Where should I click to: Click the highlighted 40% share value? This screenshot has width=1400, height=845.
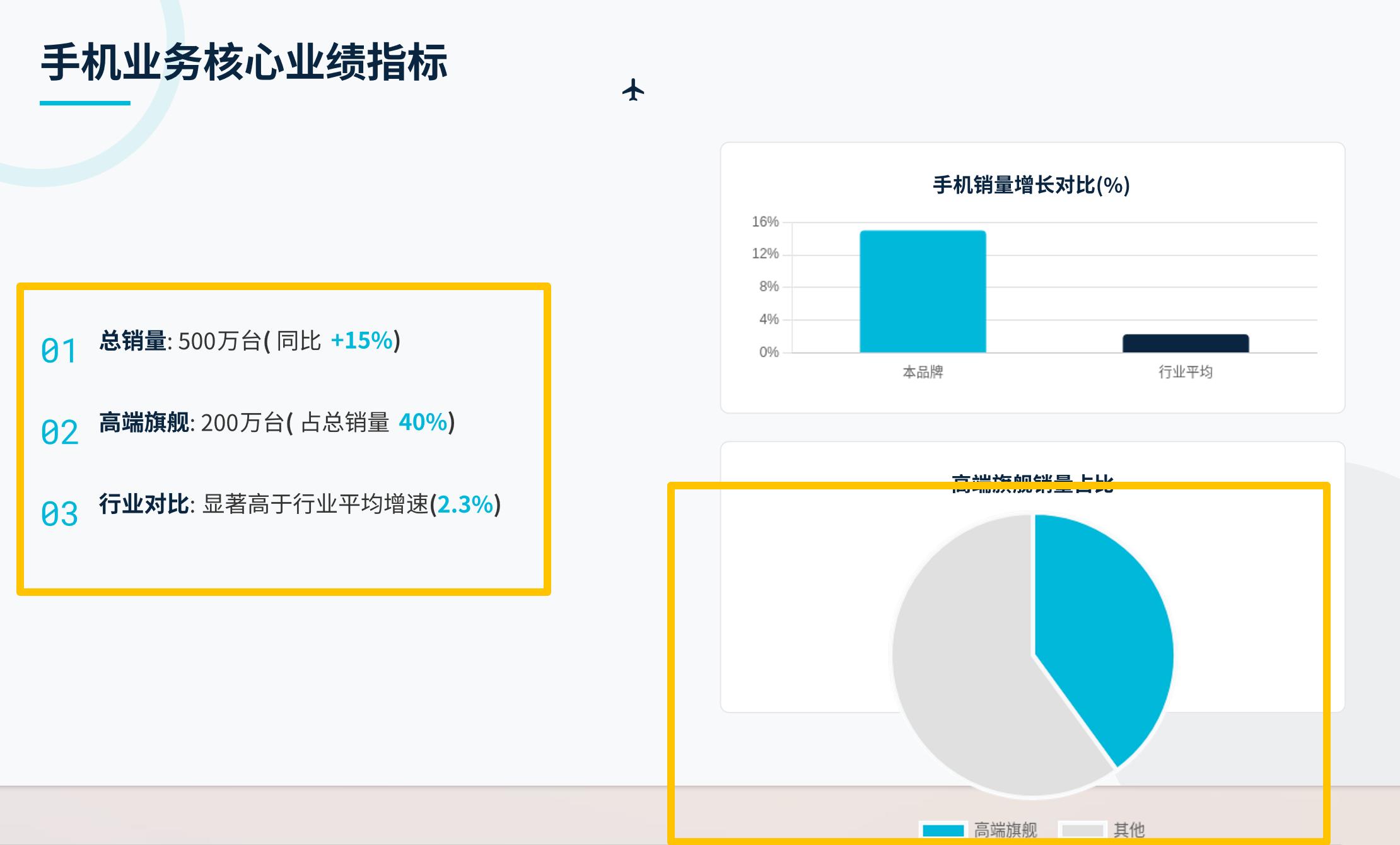(423, 424)
